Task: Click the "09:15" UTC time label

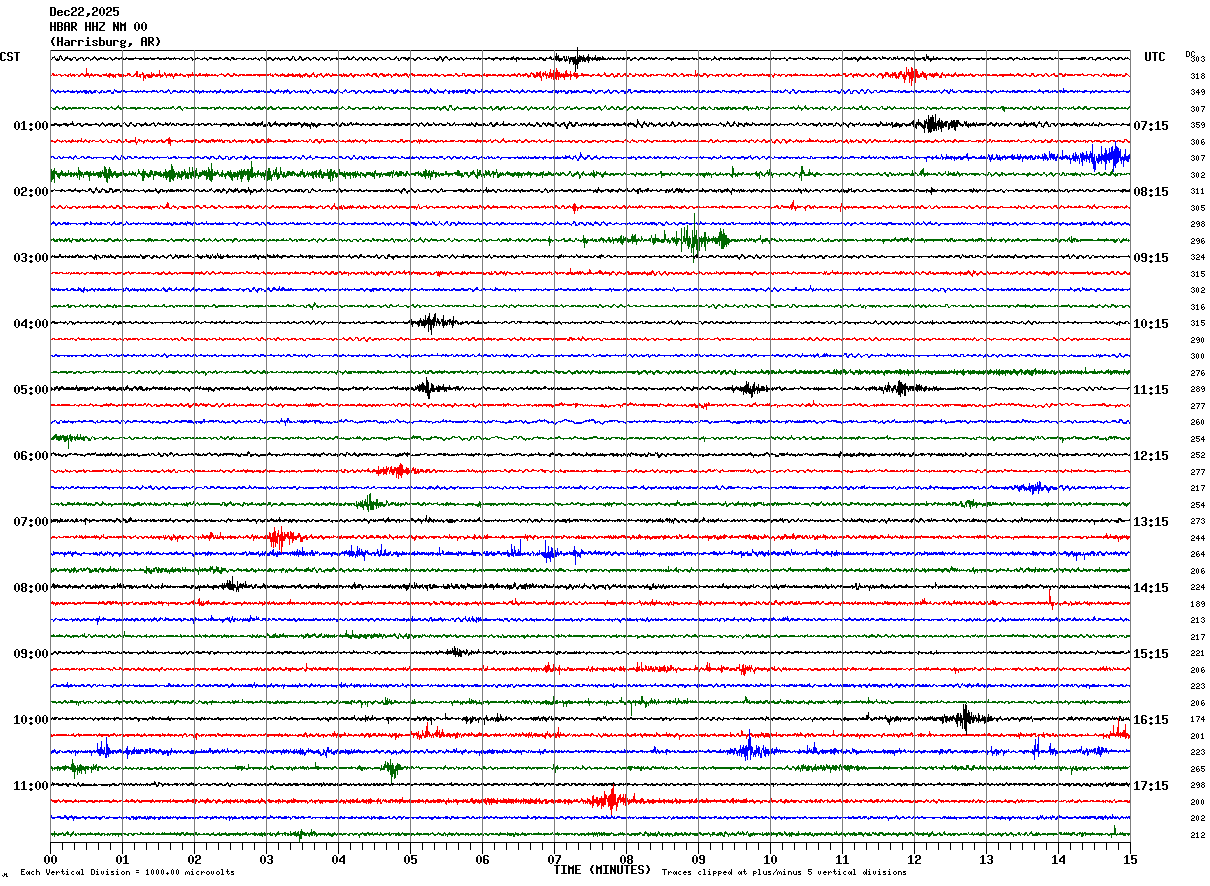Action: 1152,258
